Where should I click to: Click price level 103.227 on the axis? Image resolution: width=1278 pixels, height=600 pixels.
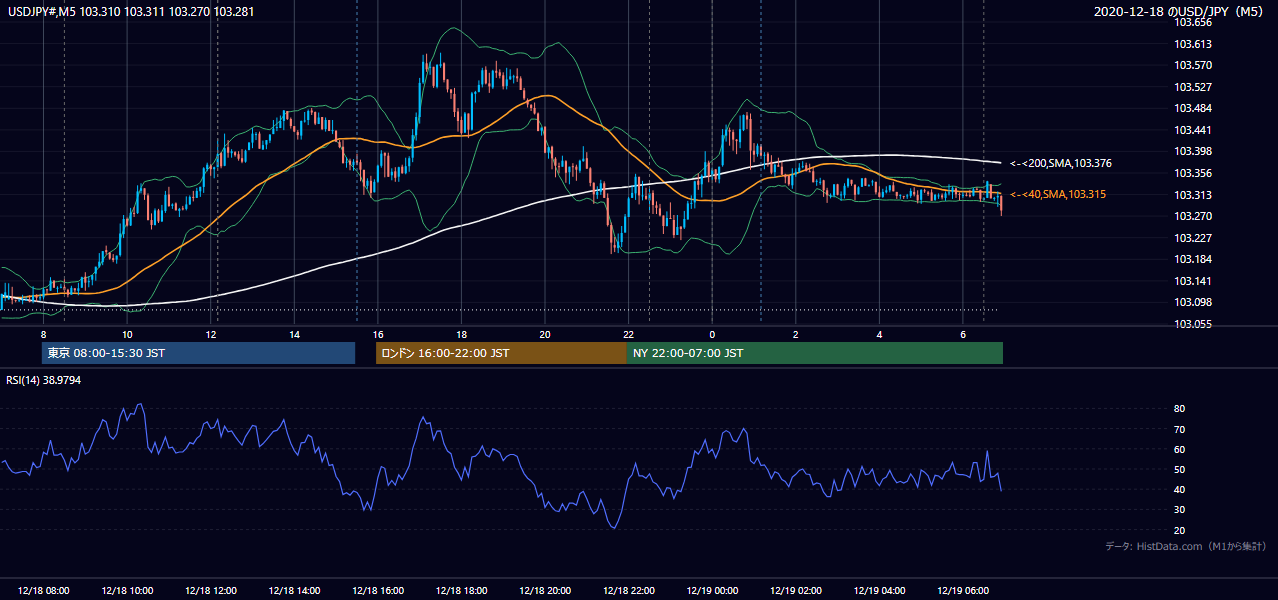click(x=1194, y=238)
